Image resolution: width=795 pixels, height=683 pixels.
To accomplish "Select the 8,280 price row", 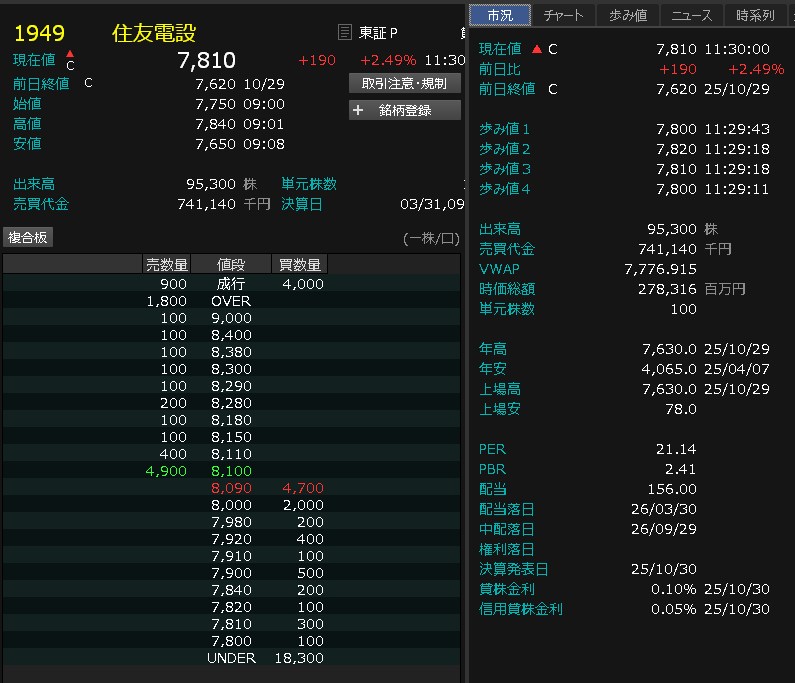I will click(231, 403).
